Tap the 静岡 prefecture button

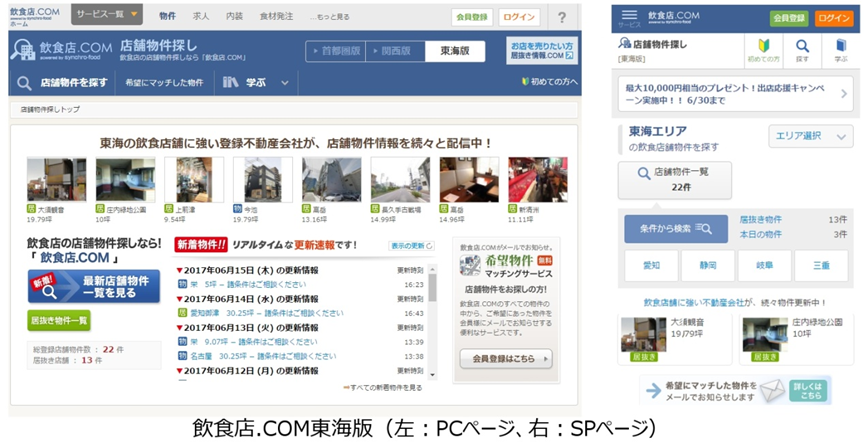point(708,266)
